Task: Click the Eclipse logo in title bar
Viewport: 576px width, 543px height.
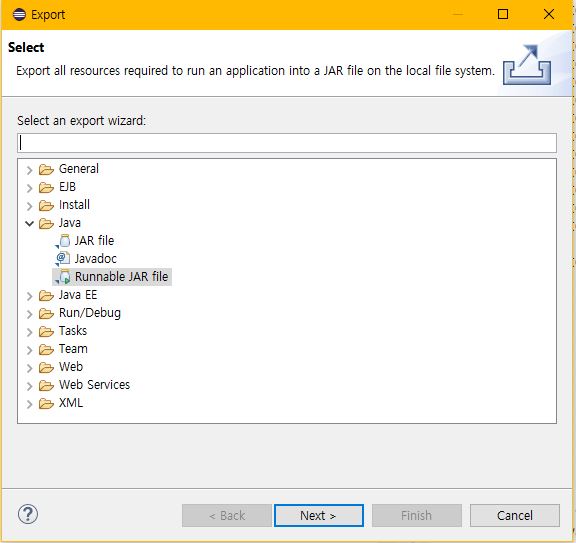Action: click(x=19, y=15)
